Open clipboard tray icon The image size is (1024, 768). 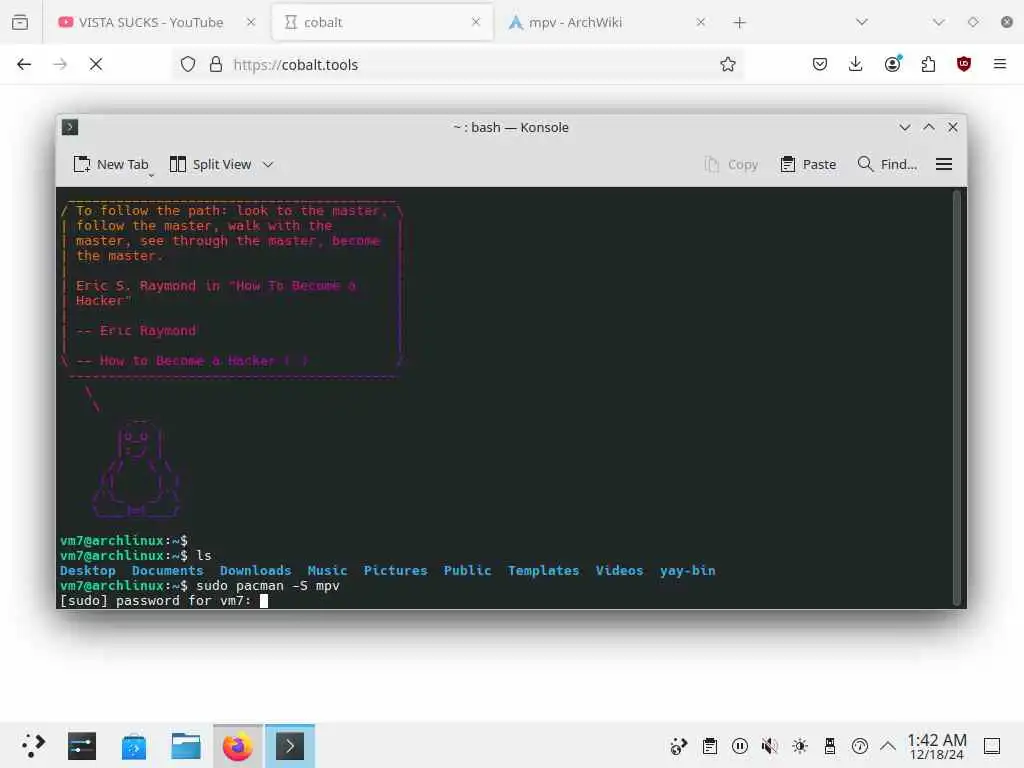710,746
